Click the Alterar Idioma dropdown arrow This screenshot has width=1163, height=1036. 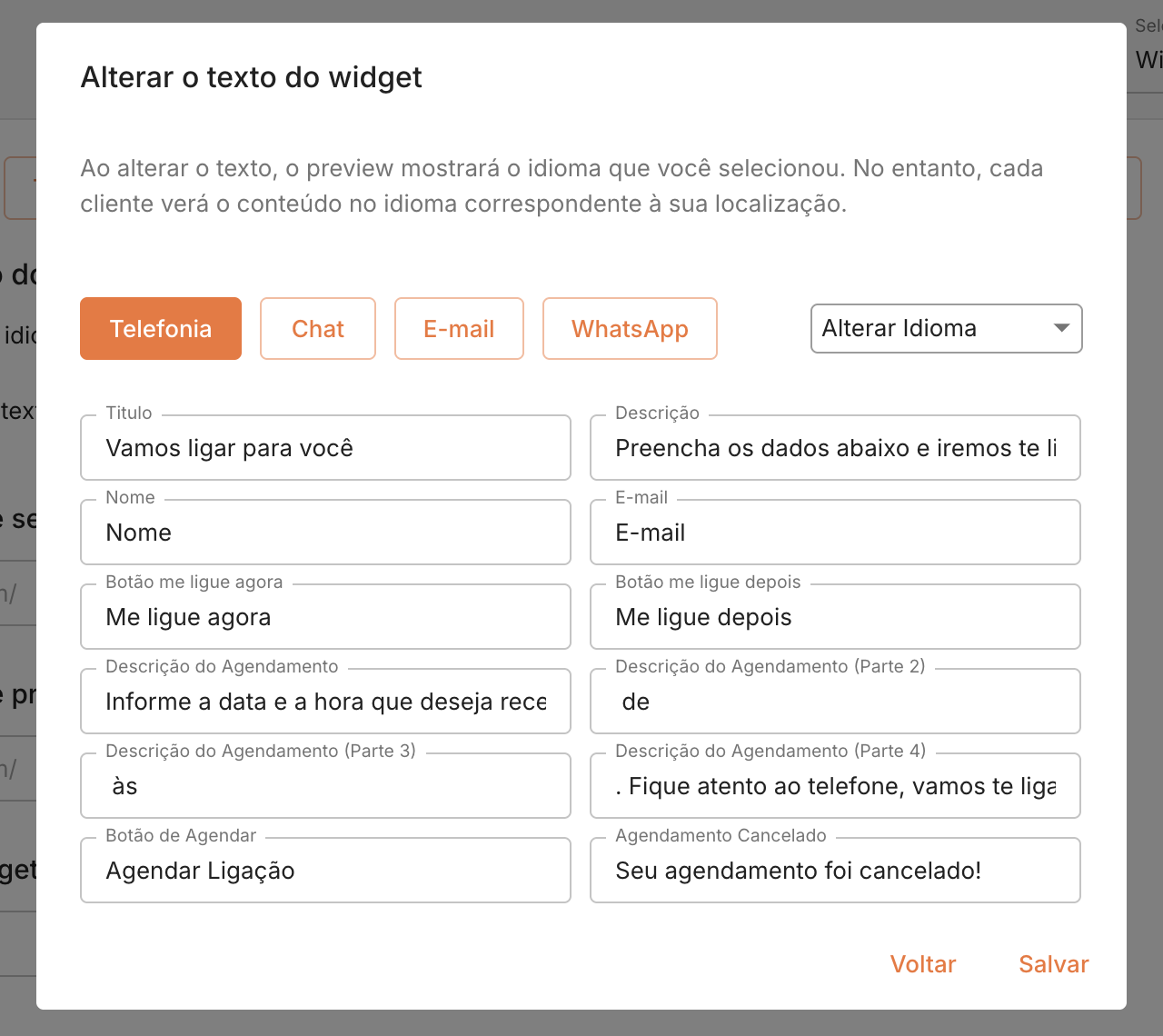coord(1061,328)
